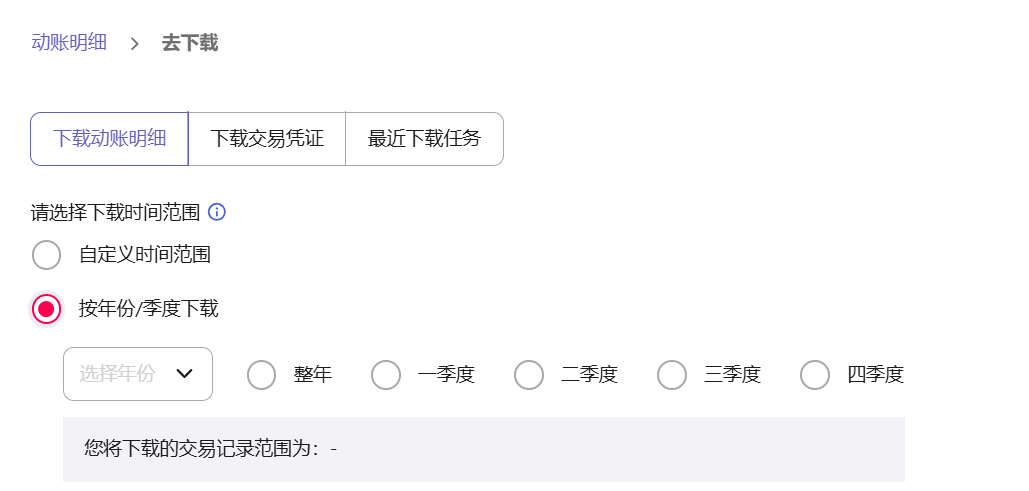Open the 下载交易凭证 tab
Viewport: 1029px width, 491px height.
tap(267, 139)
